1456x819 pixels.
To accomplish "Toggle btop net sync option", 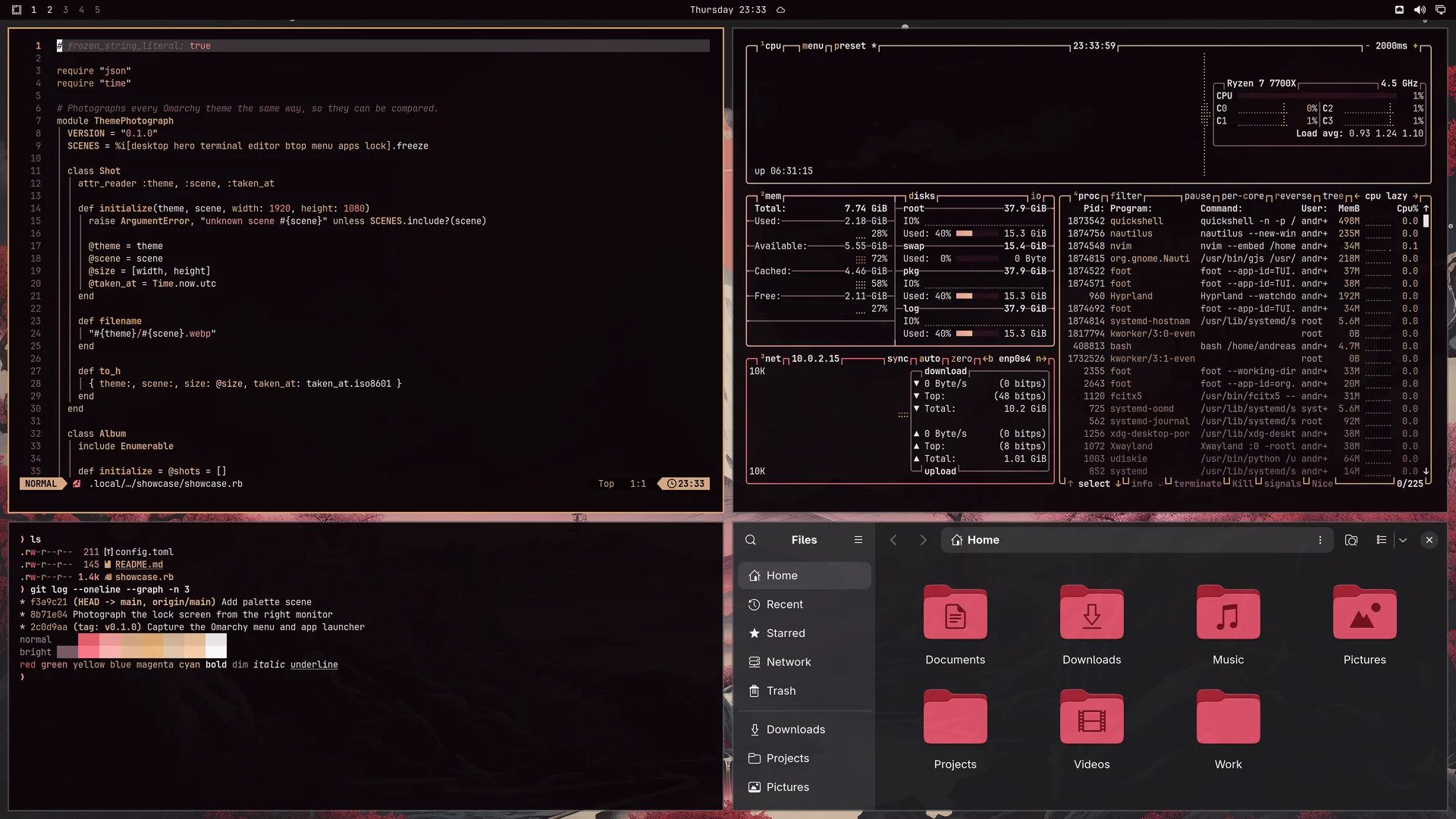I will coord(897,359).
